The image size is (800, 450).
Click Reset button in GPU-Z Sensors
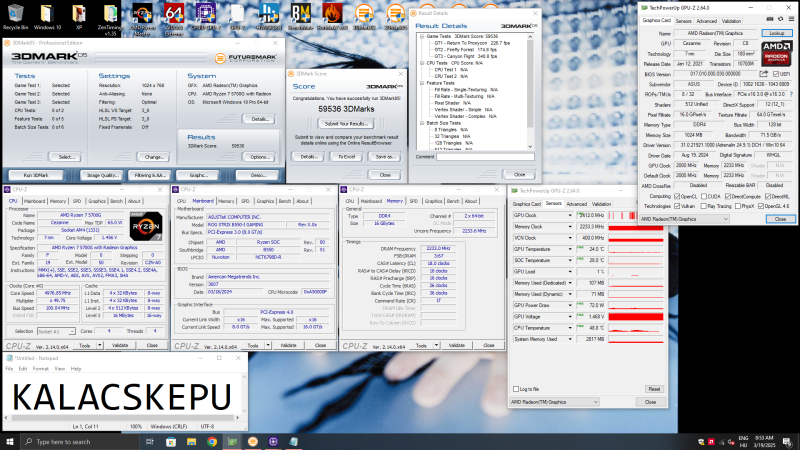(654, 389)
